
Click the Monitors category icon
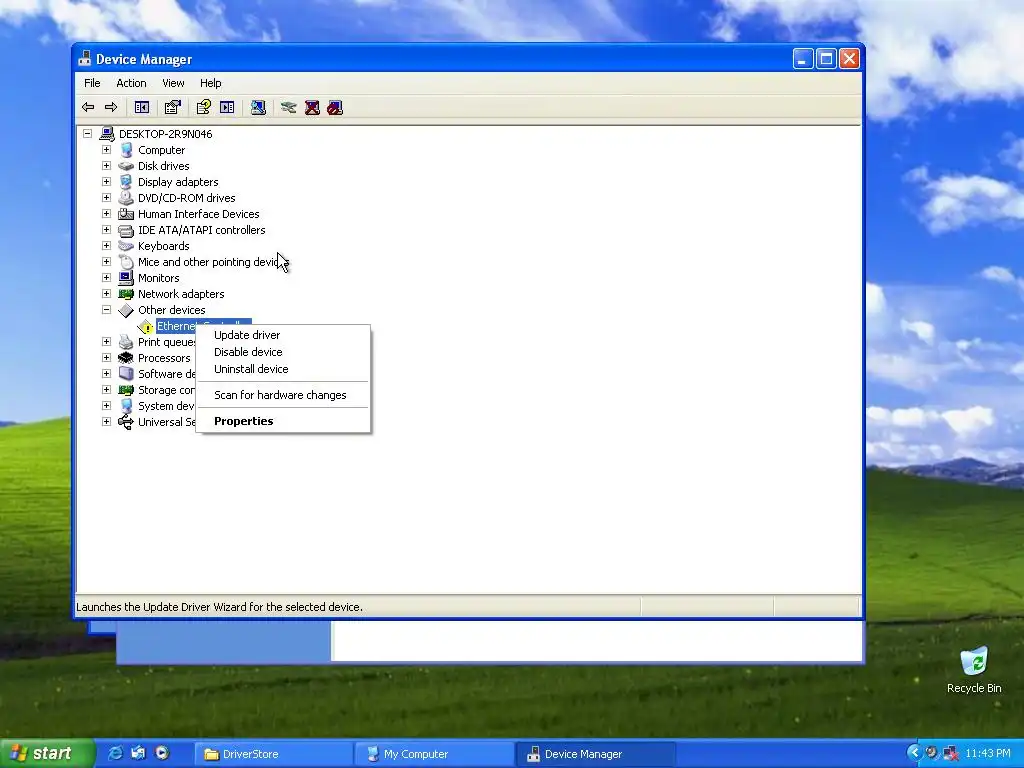pyautogui.click(x=126, y=278)
